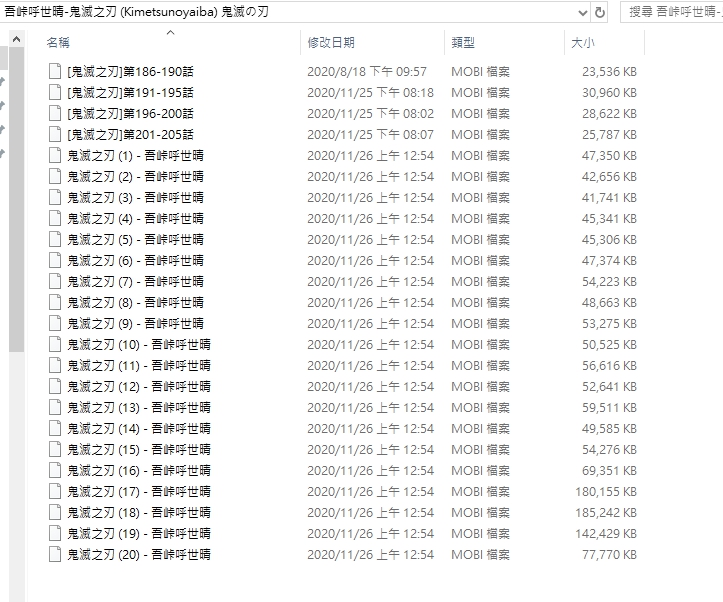723x602 pixels.
Task: Select file name 鬼滅之刃 (20) - 吾峠呼世晴
Action: click(x=139, y=555)
